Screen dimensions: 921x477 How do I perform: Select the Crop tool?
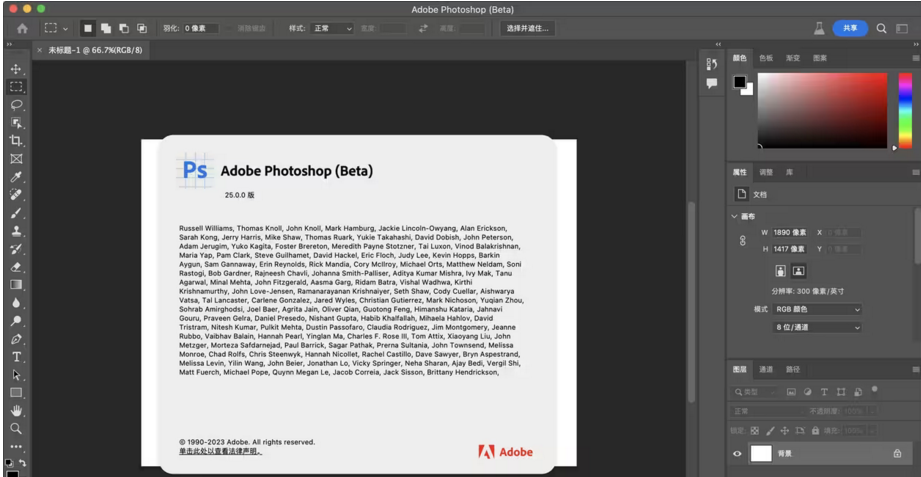[16, 141]
